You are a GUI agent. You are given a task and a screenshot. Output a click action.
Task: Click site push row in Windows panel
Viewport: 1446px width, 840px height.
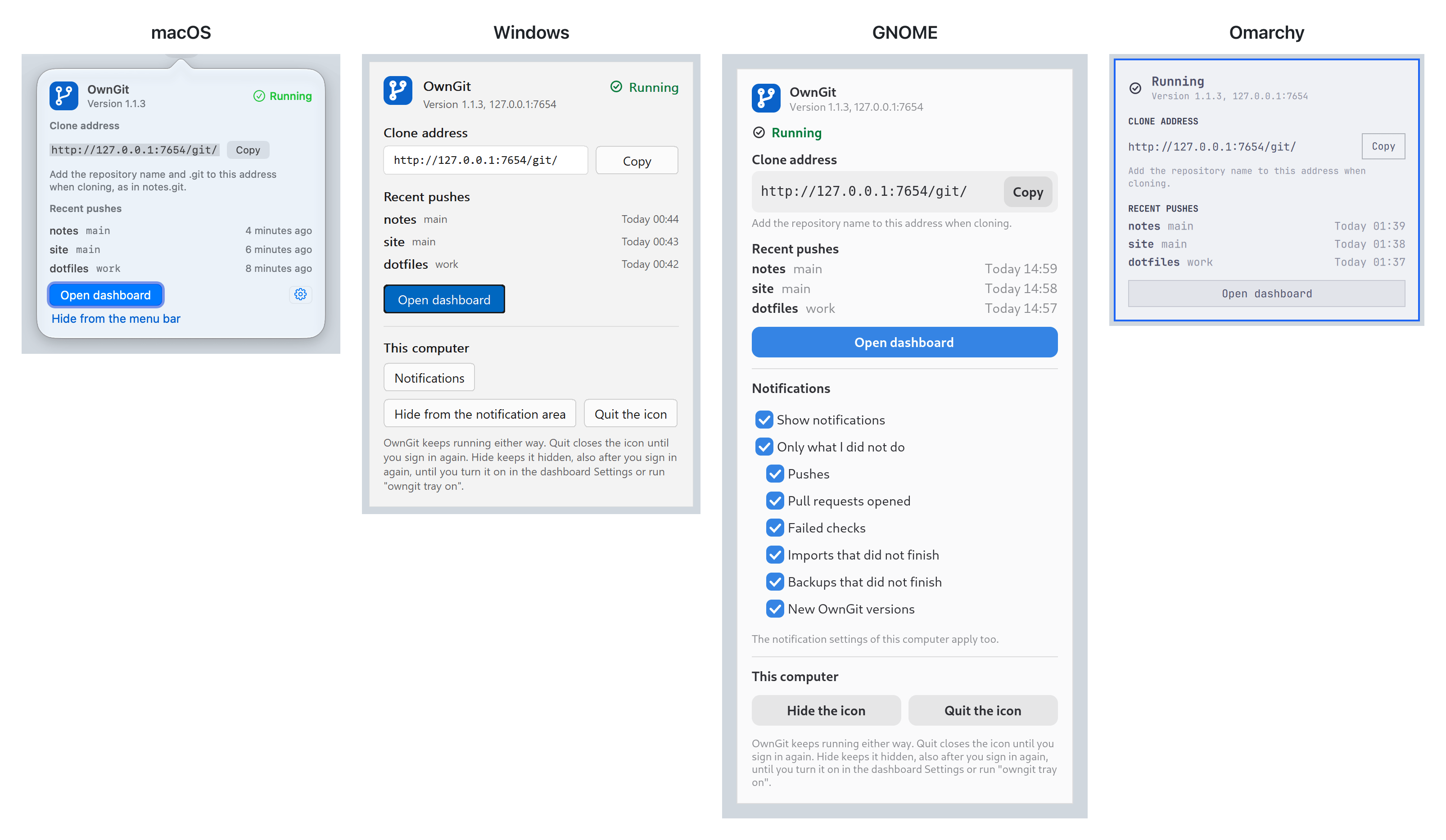pos(531,242)
